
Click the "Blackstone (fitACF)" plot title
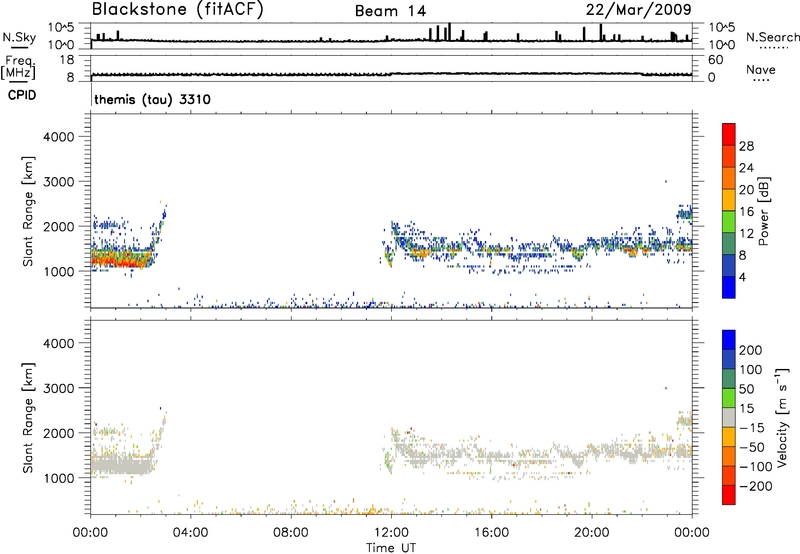pyautogui.click(x=178, y=9)
